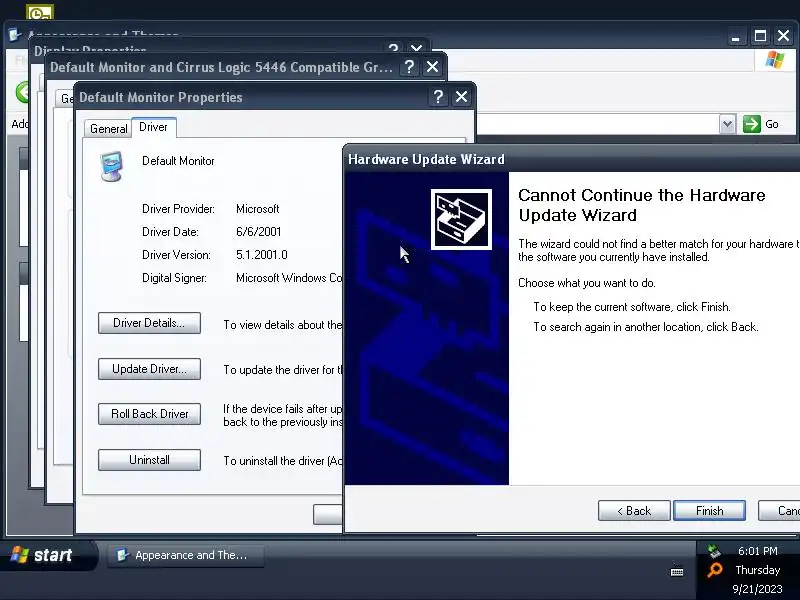The image size is (800, 600).
Task: Click the magnifier tray icon
Action: (x=715, y=569)
